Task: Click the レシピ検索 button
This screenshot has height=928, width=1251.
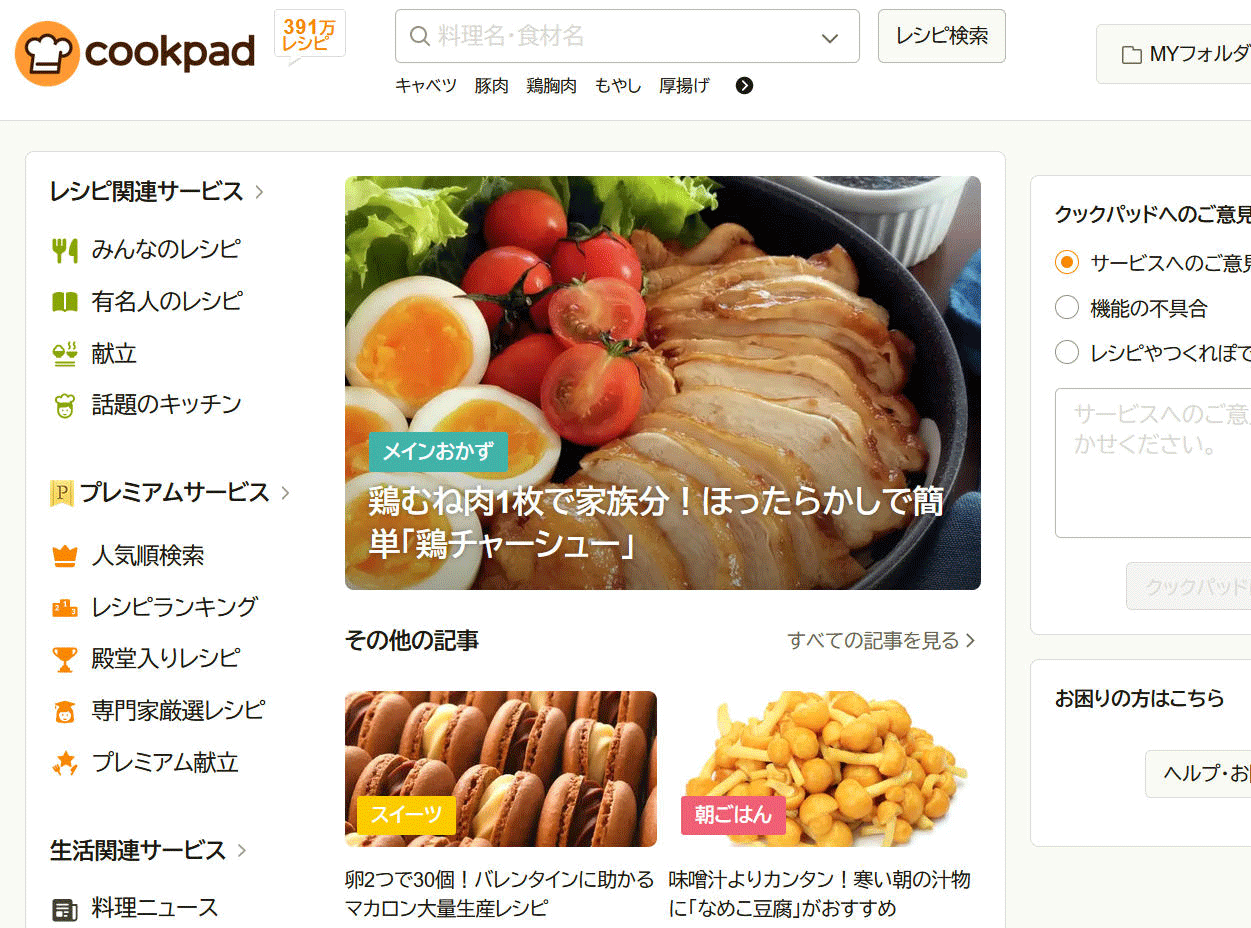Action: [x=942, y=36]
